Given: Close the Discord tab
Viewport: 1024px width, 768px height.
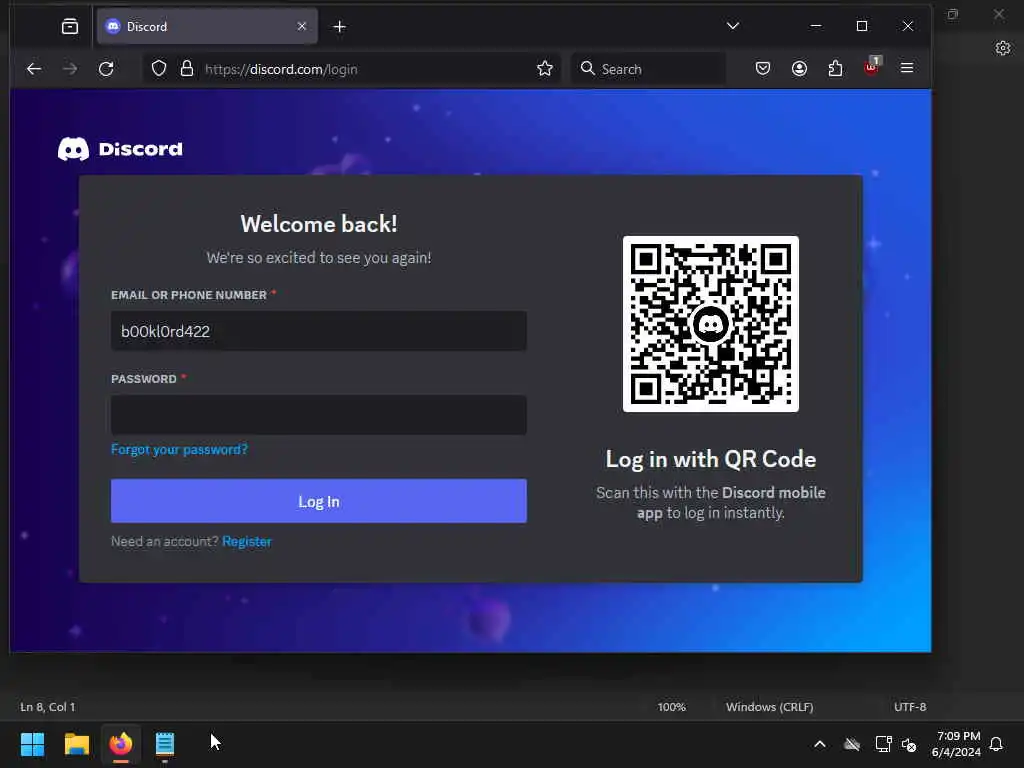Looking at the screenshot, I should click(302, 26).
